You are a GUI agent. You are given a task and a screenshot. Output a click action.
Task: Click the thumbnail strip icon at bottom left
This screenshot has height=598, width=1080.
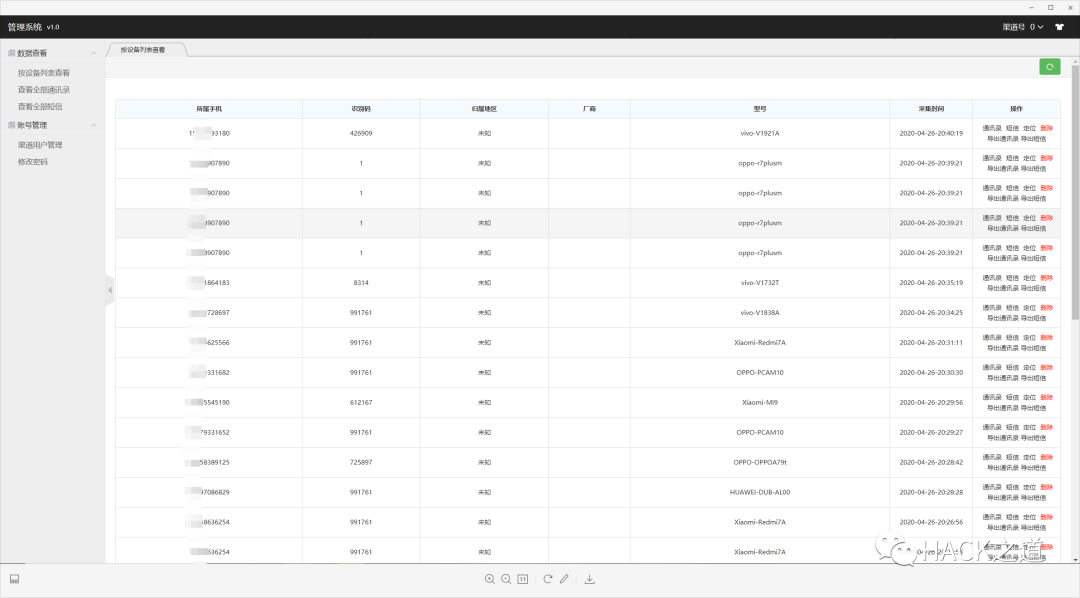pyautogui.click(x=14, y=579)
